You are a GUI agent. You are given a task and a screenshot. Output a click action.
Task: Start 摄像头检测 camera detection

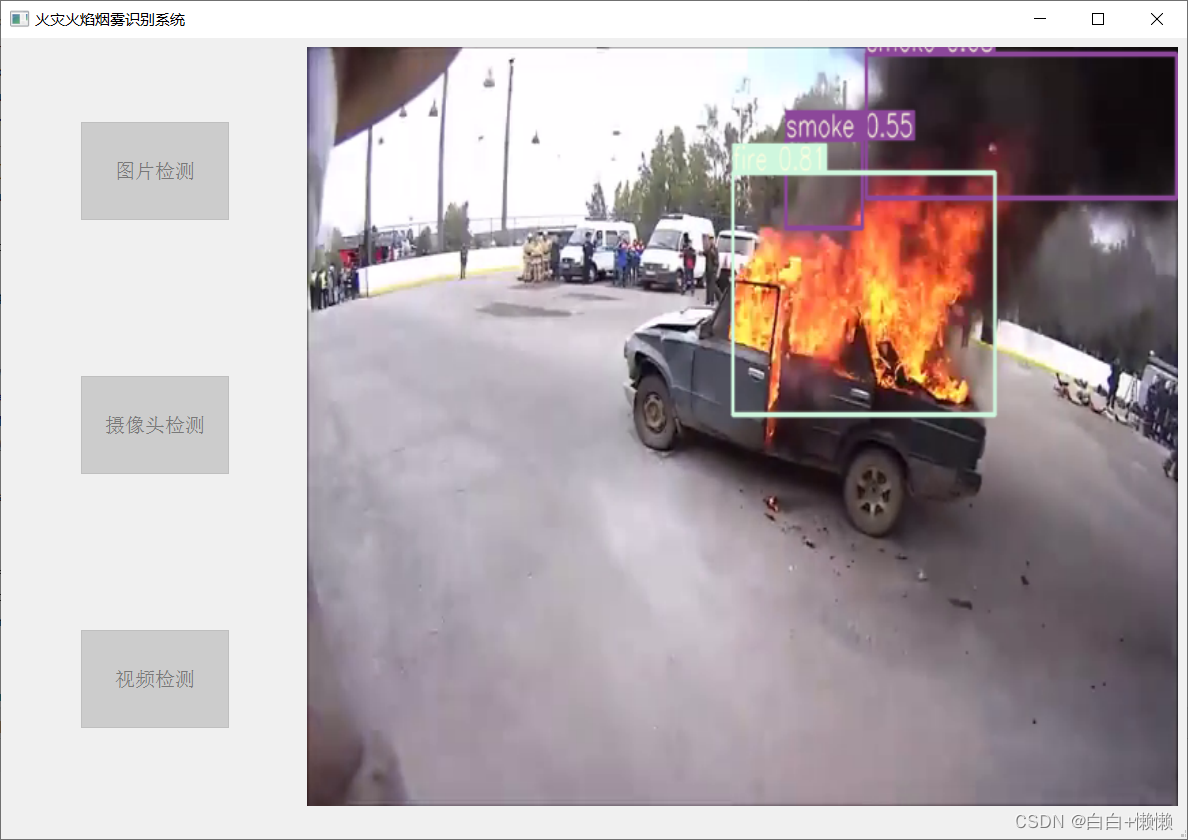(x=155, y=425)
